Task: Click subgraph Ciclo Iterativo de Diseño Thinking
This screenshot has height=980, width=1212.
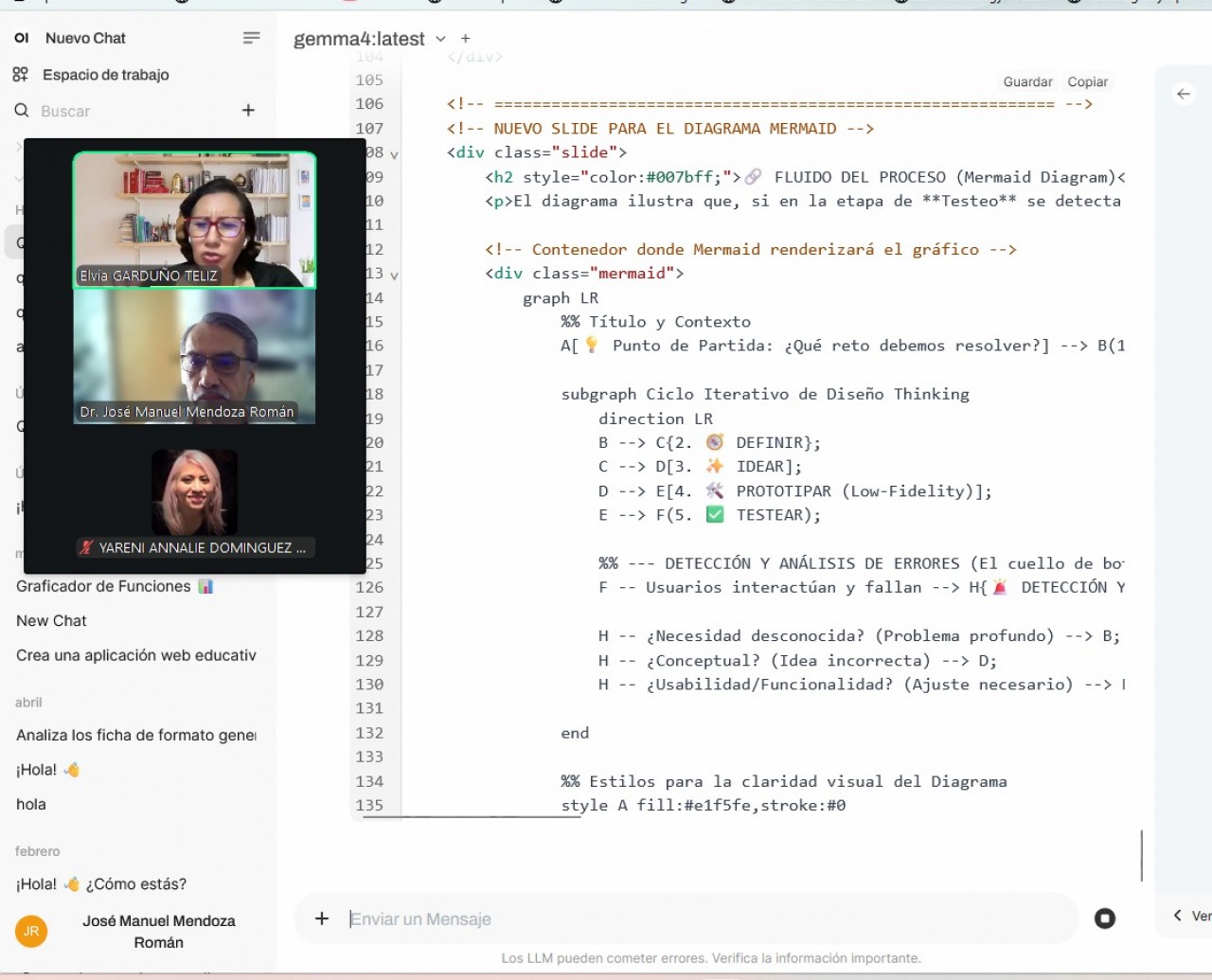Action: tap(765, 395)
